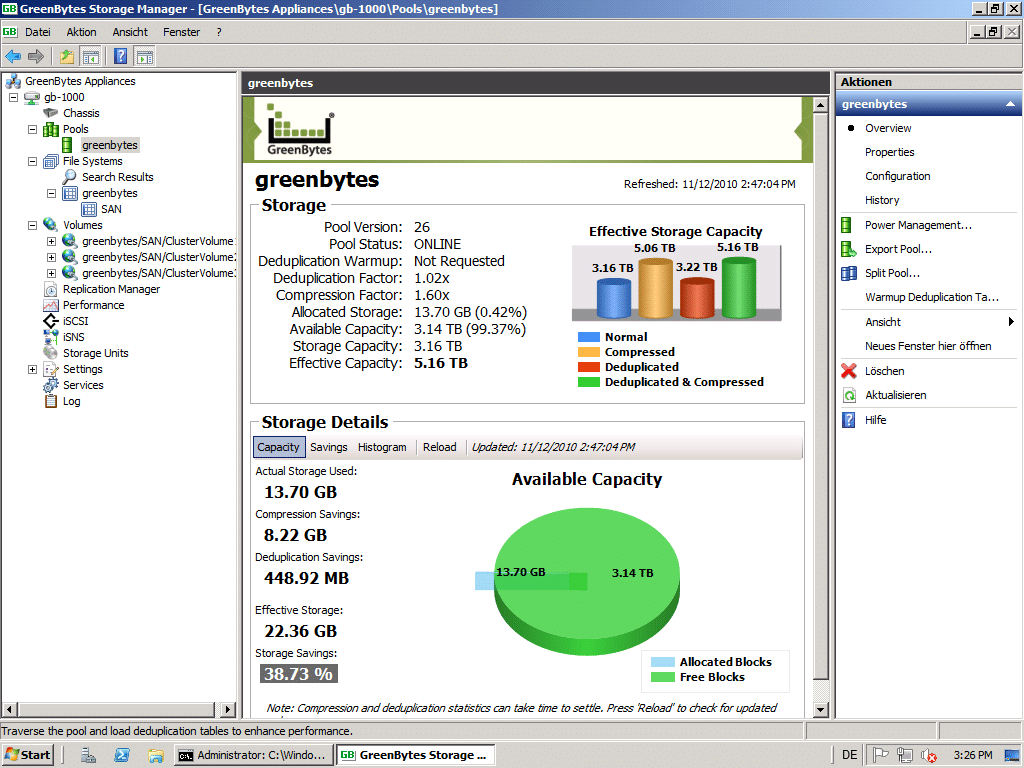
Task: Switch to the Savings view
Action: tap(328, 447)
